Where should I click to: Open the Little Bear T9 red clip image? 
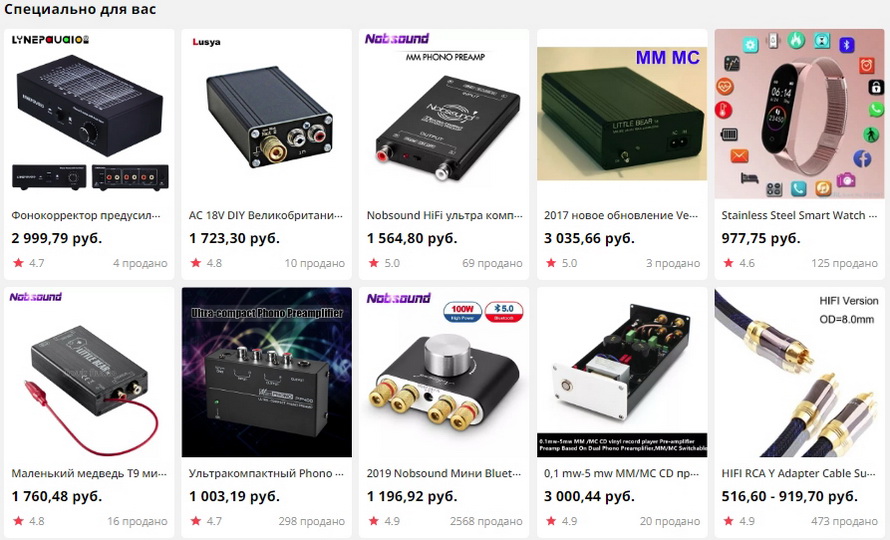pyautogui.click(x=89, y=372)
